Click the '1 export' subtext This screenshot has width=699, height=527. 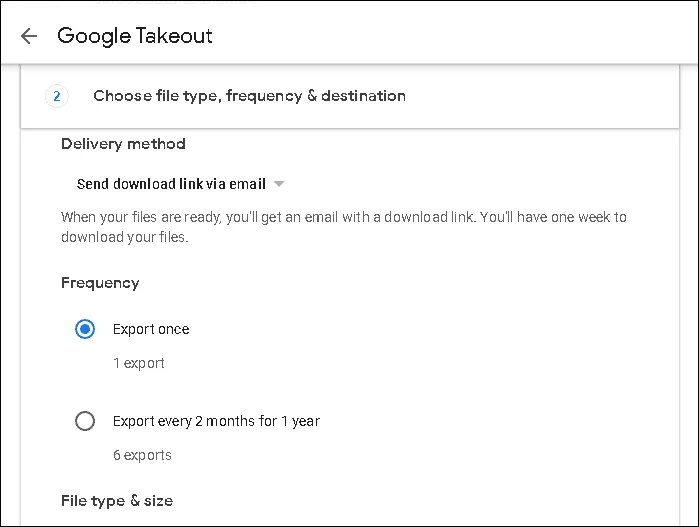[139, 363]
